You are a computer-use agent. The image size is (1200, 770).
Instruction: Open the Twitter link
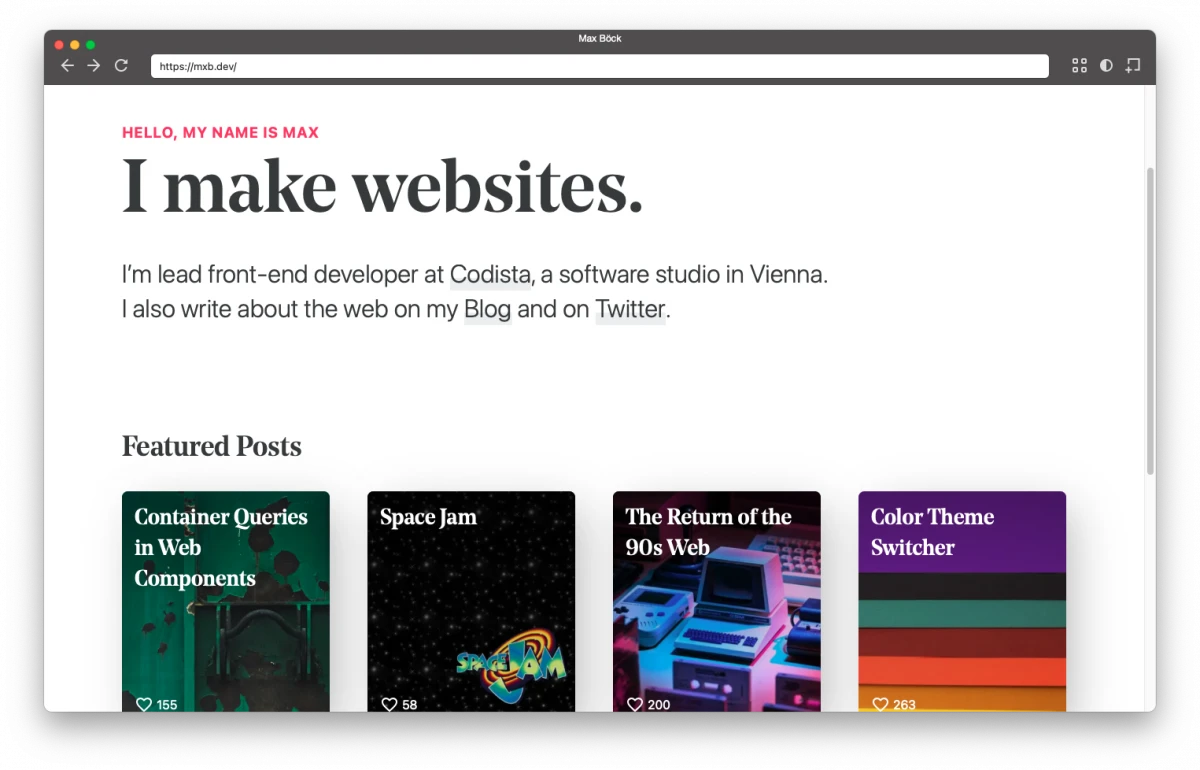click(x=630, y=309)
